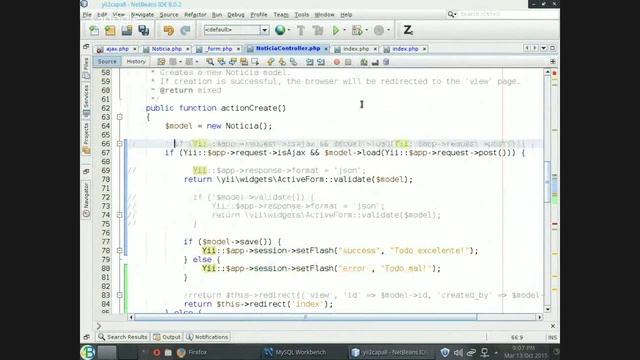
Task: Open the Window menu
Action: [324, 15]
